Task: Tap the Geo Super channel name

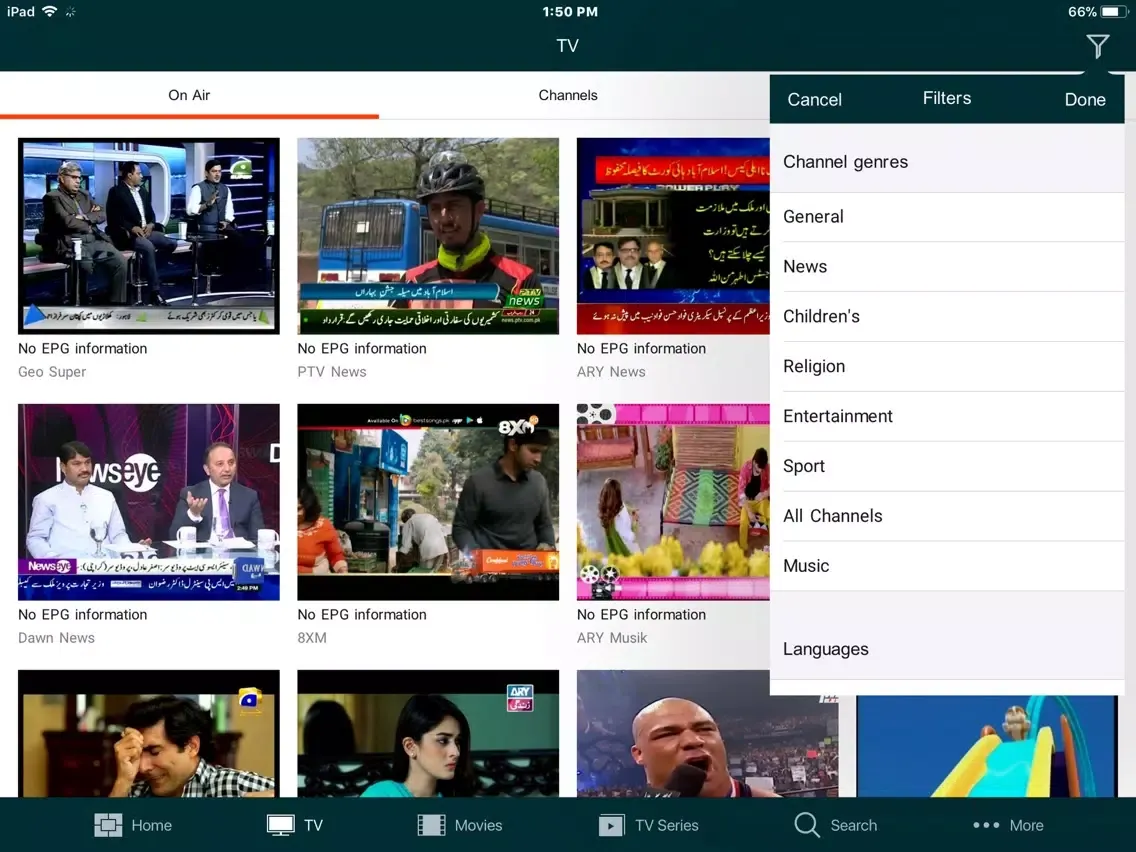Action: (52, 372)
